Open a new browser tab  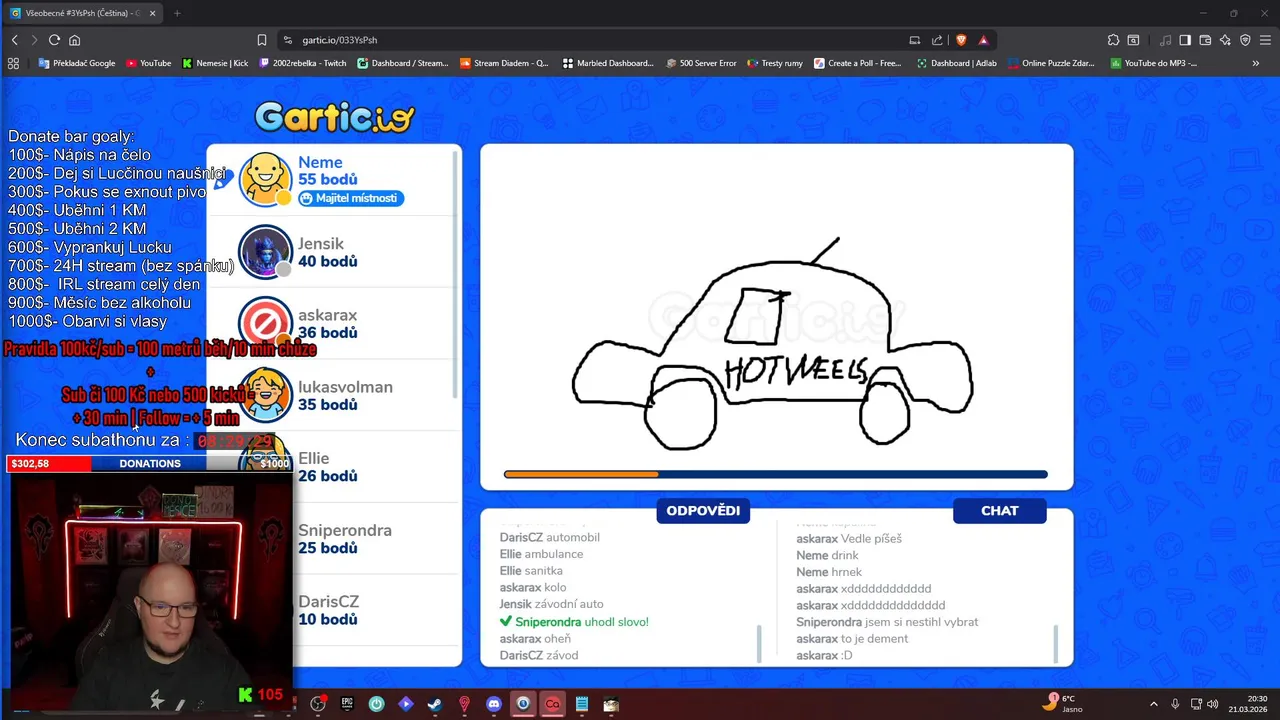click(x=177, y=13)
